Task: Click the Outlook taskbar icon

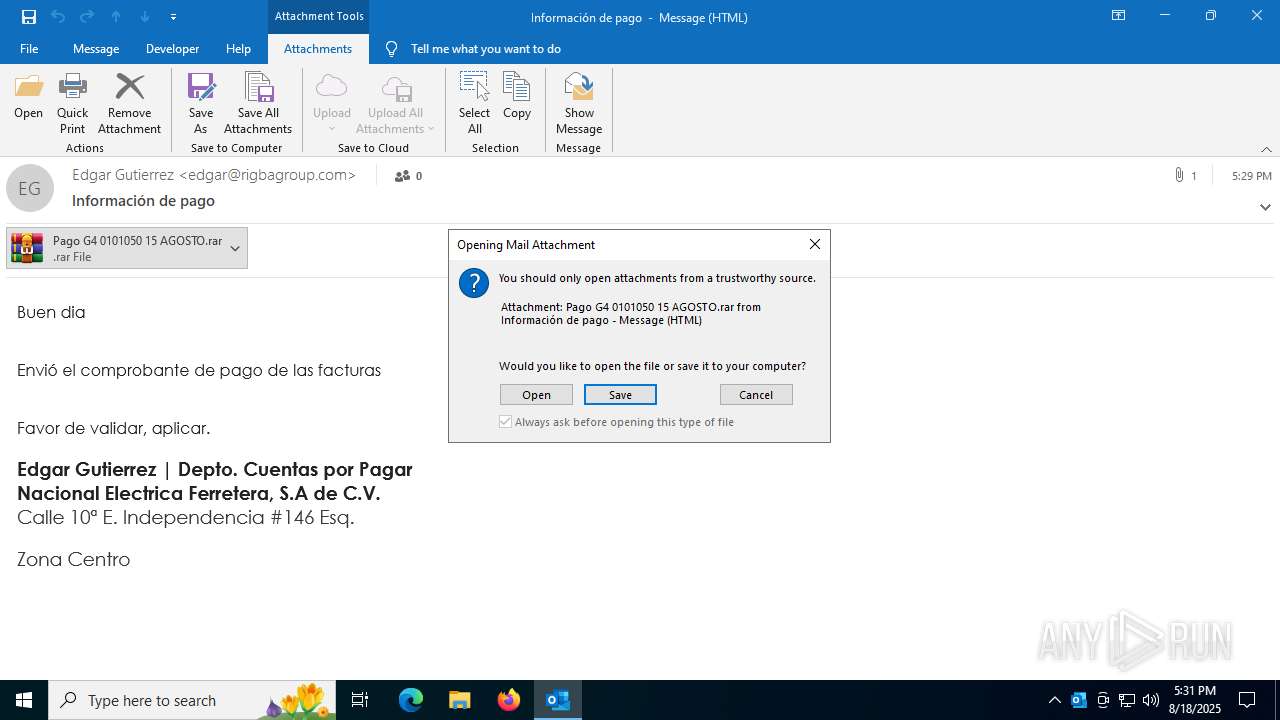Action: [558, 700]
